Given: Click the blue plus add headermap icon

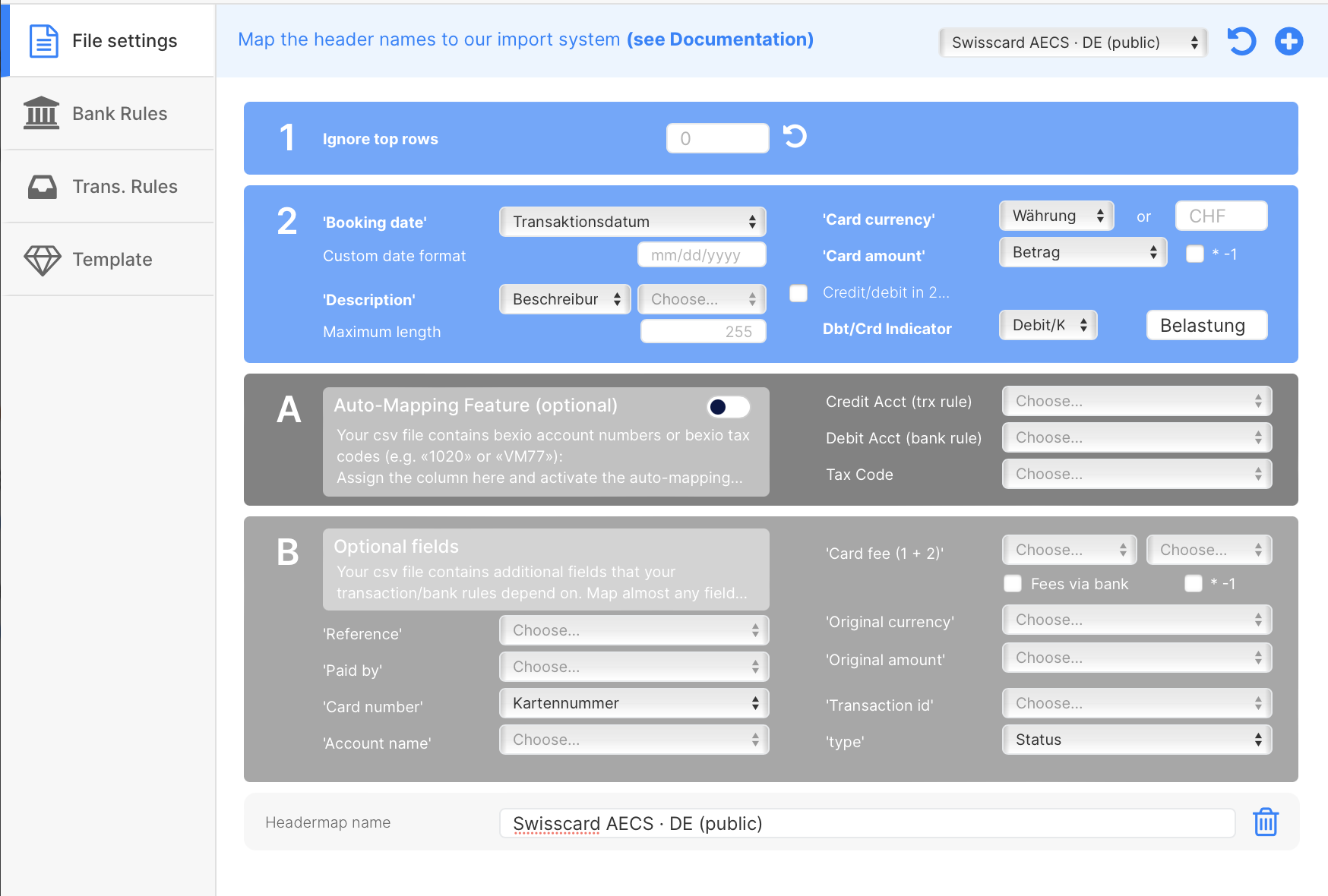Looking at the screenshot, I should [1288, 41].
